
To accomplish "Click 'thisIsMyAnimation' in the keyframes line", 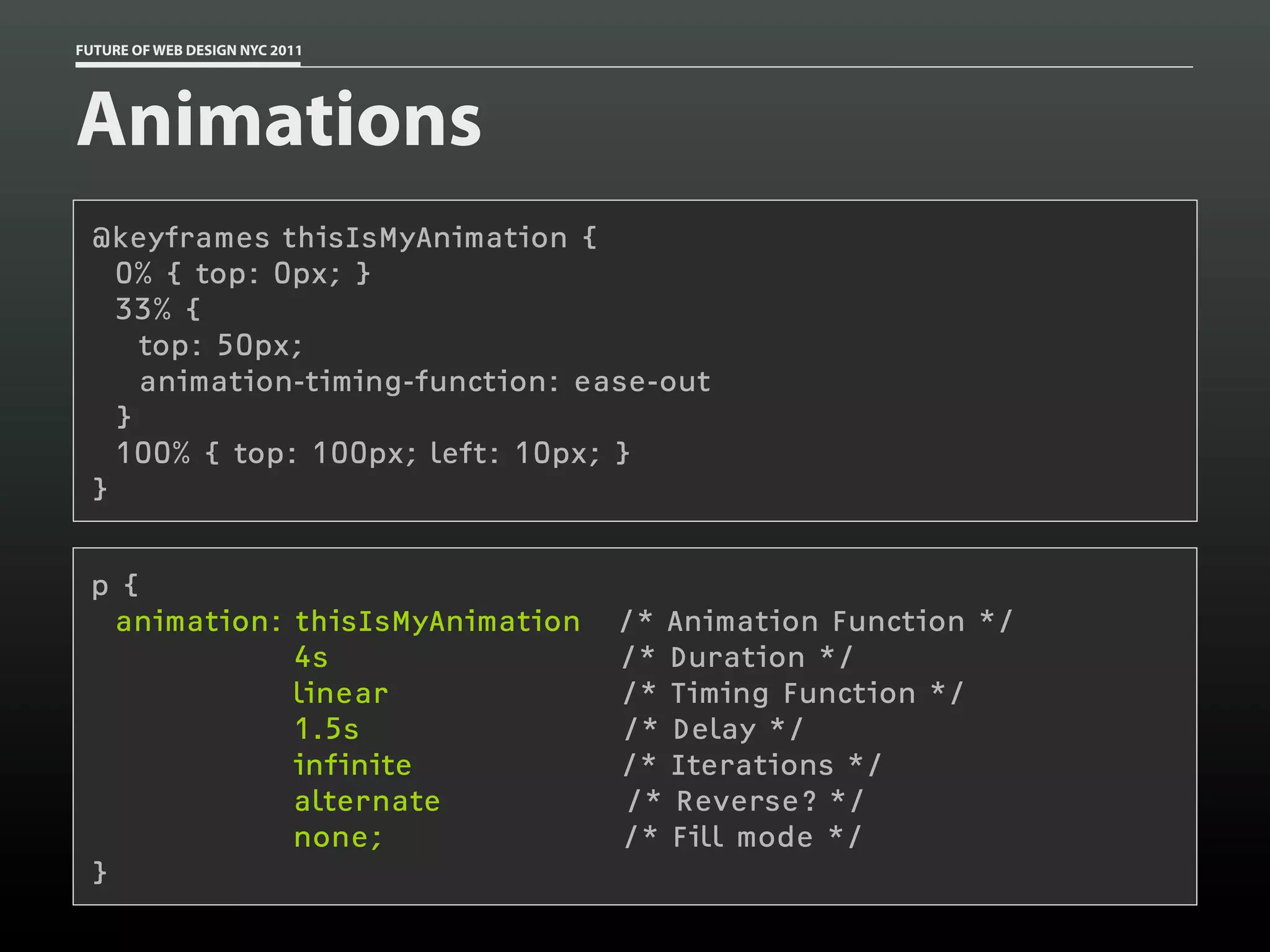I will pos(425,239).
